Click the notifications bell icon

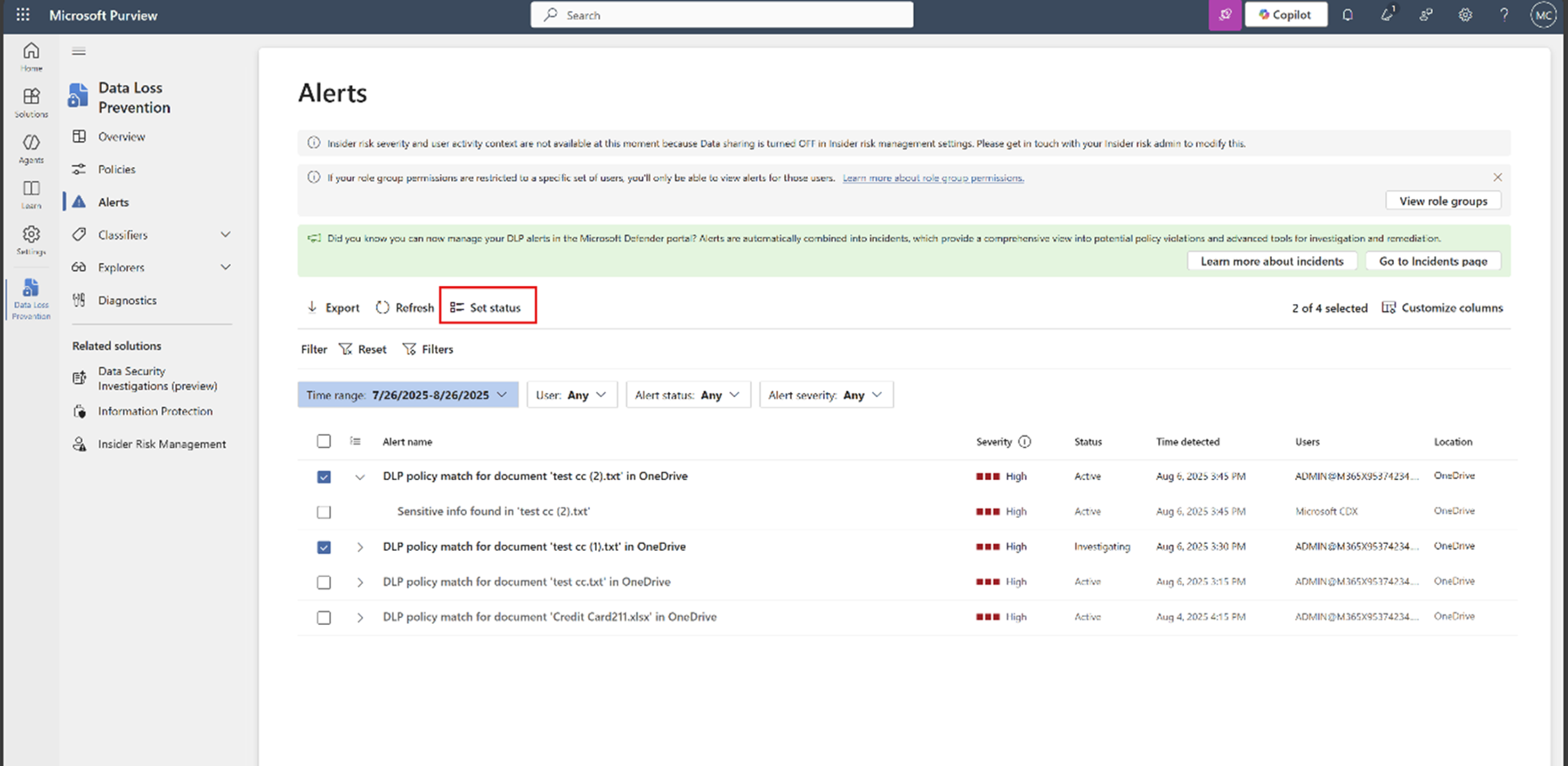pyautogui.click(x=1347, y=14)
